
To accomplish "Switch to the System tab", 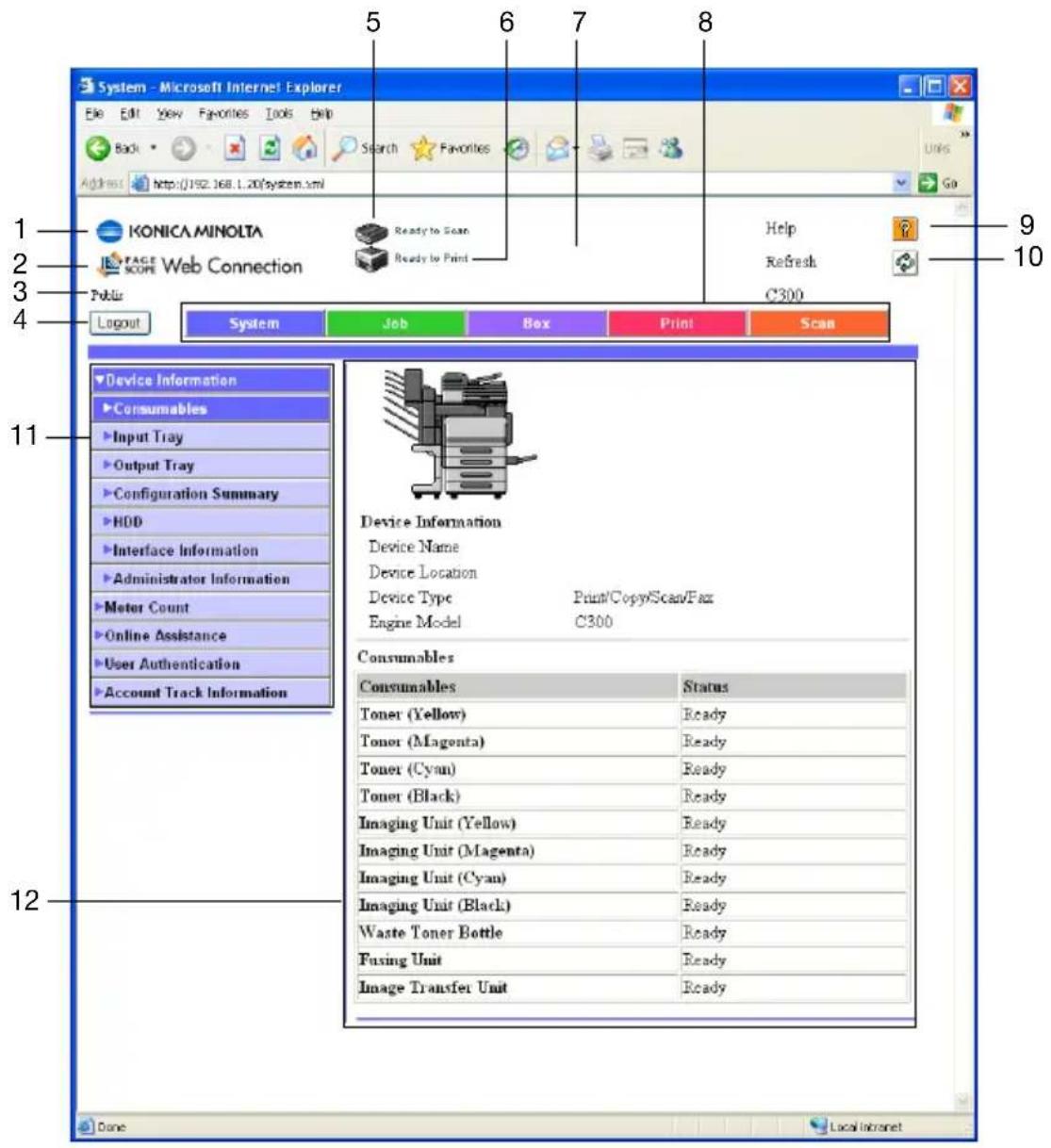I will point(255,323).
